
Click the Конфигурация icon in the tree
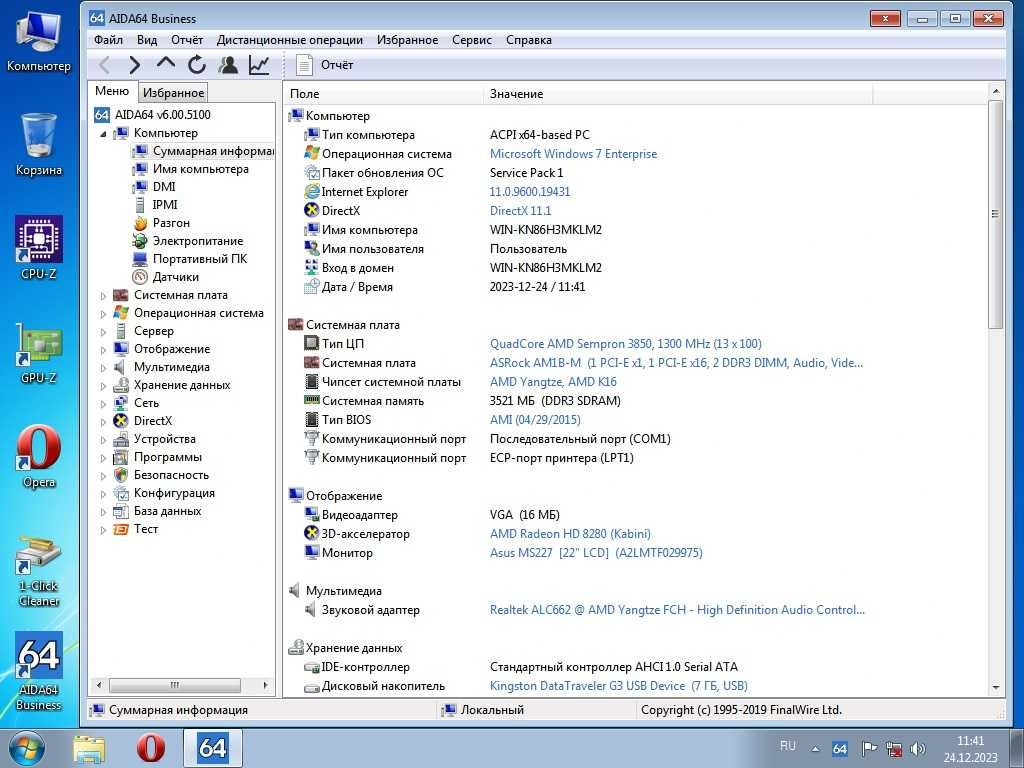click(121, 493)
